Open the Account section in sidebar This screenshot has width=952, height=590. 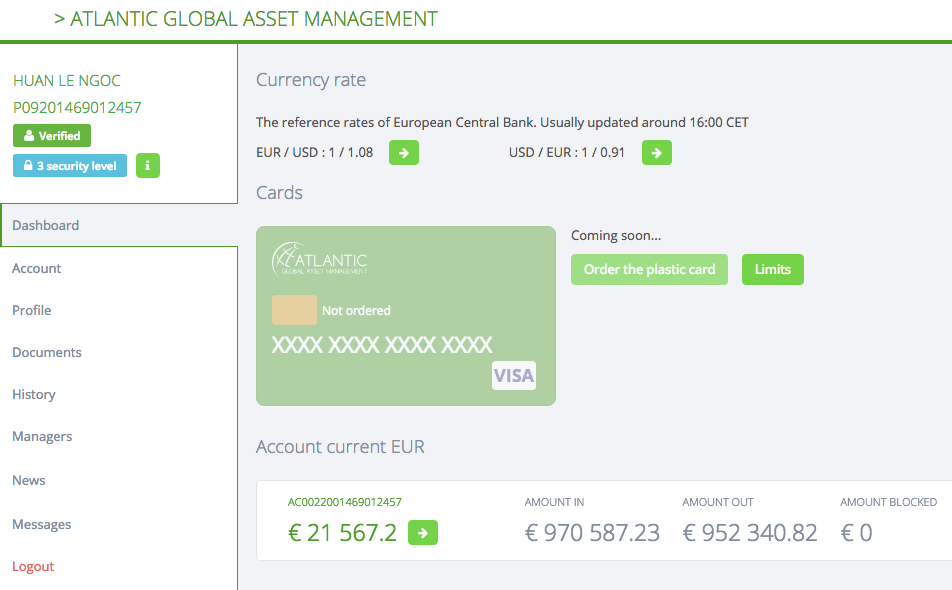click(x=37, y=269)
